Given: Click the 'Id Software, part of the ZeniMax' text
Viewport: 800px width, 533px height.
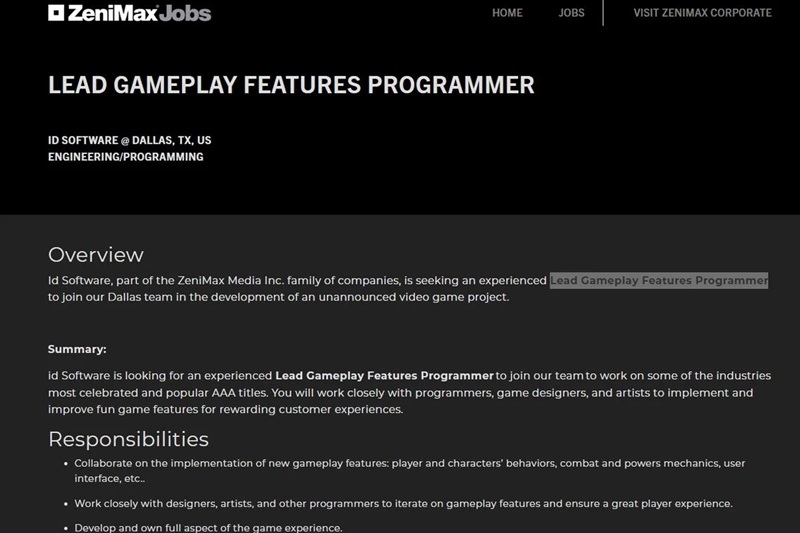Looking at the screenshot, I should tap(150, 280).
